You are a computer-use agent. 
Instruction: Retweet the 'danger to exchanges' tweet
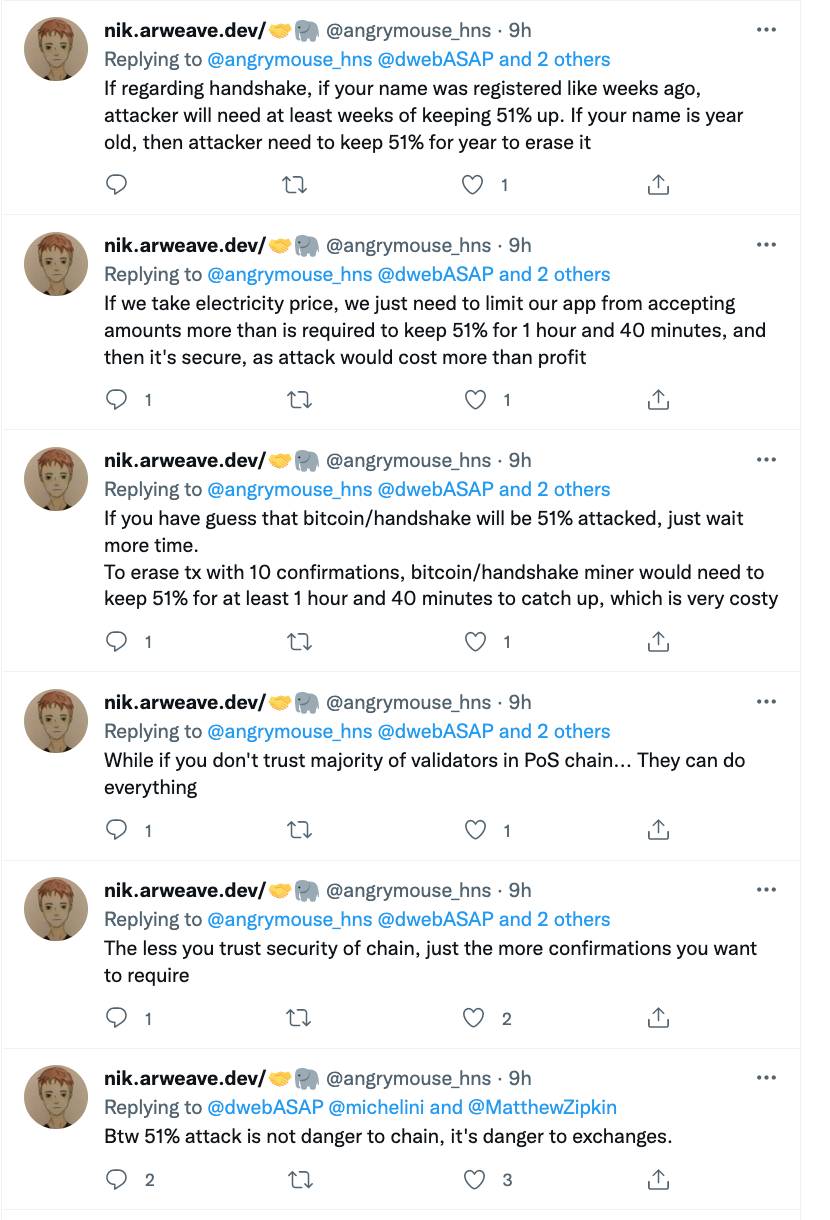(297, 1180)
